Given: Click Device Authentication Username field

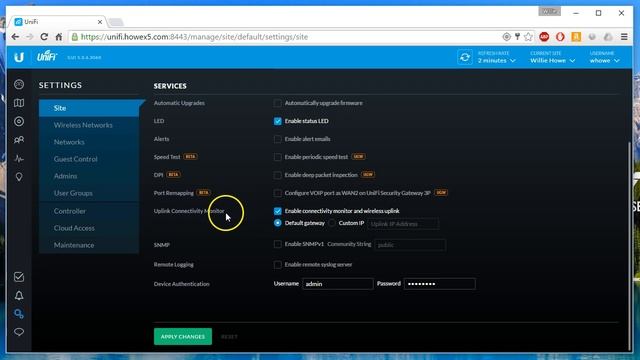Looking at the screenshot, I should click(x=338, y=284).
